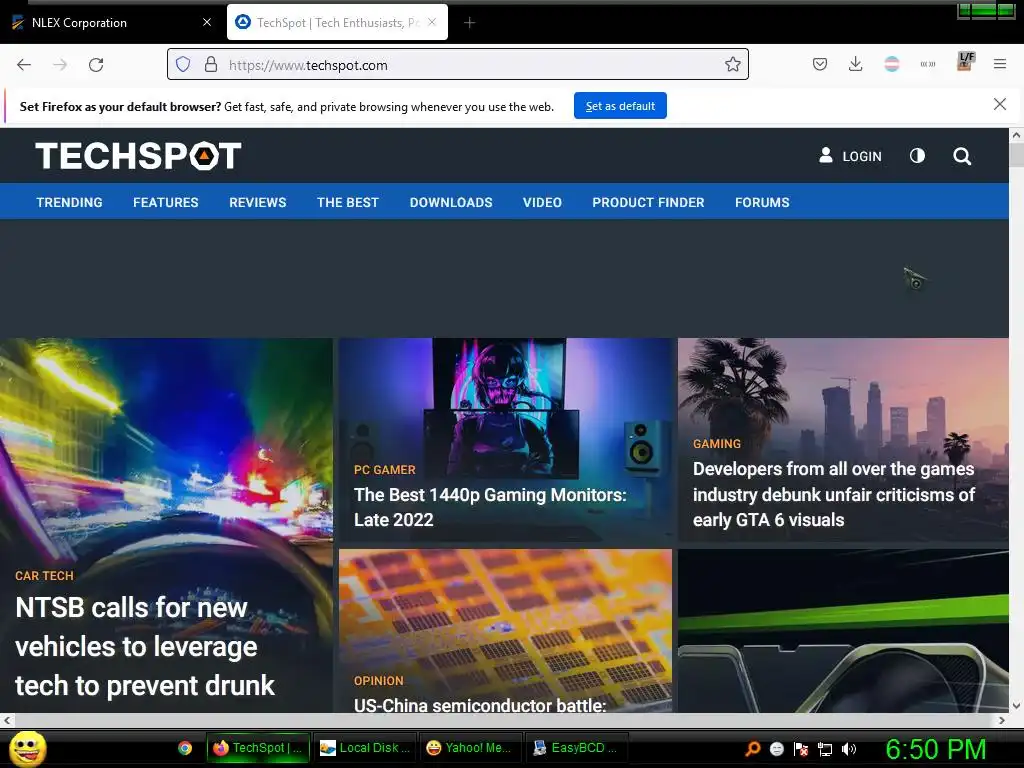Open the FEATURES nav item
The image size is (1024, 768).
point(166,202)
